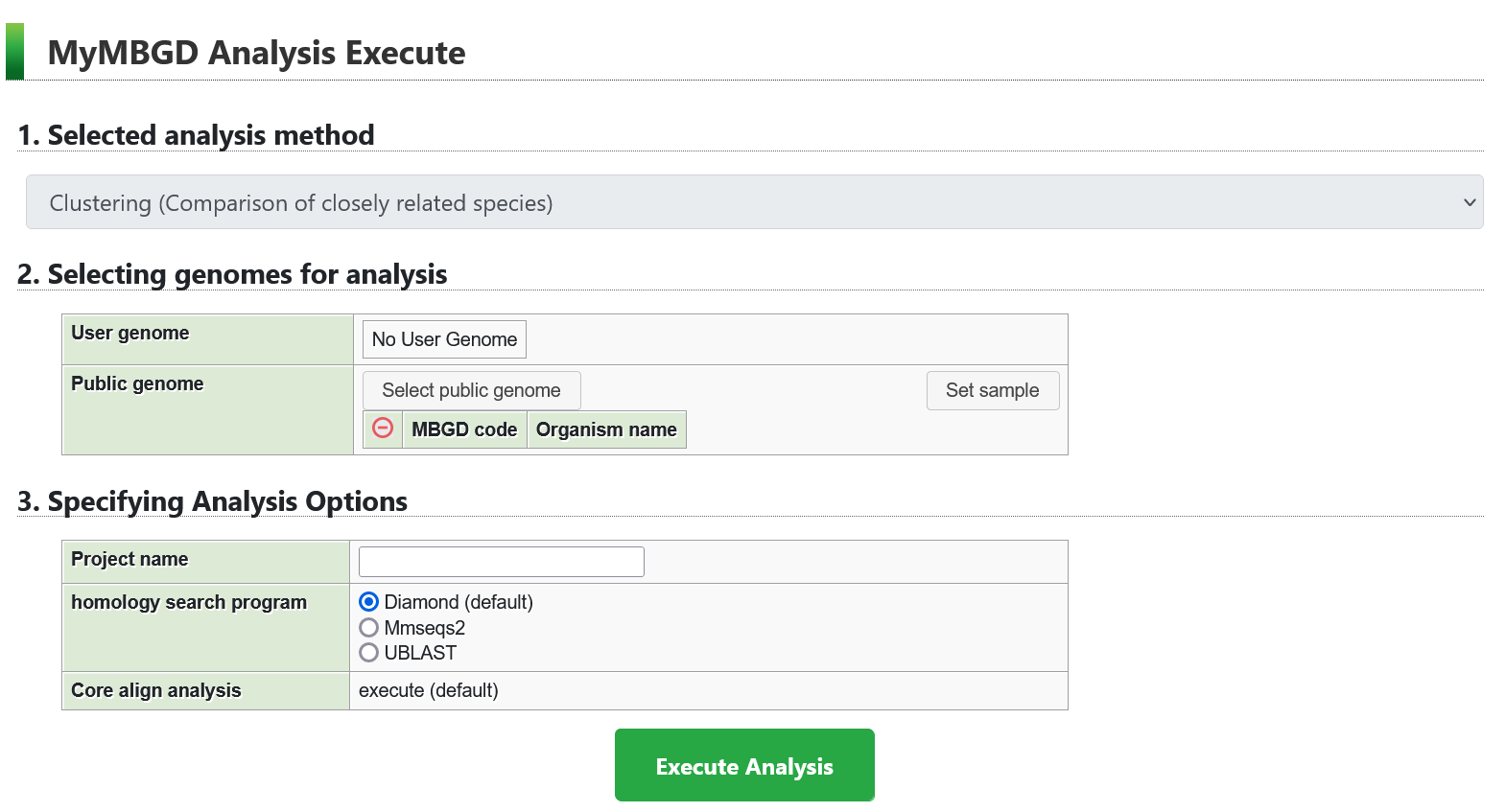Open the Clustering analysis method dropdown
The image size is (1506, 812).
(754, 202)
